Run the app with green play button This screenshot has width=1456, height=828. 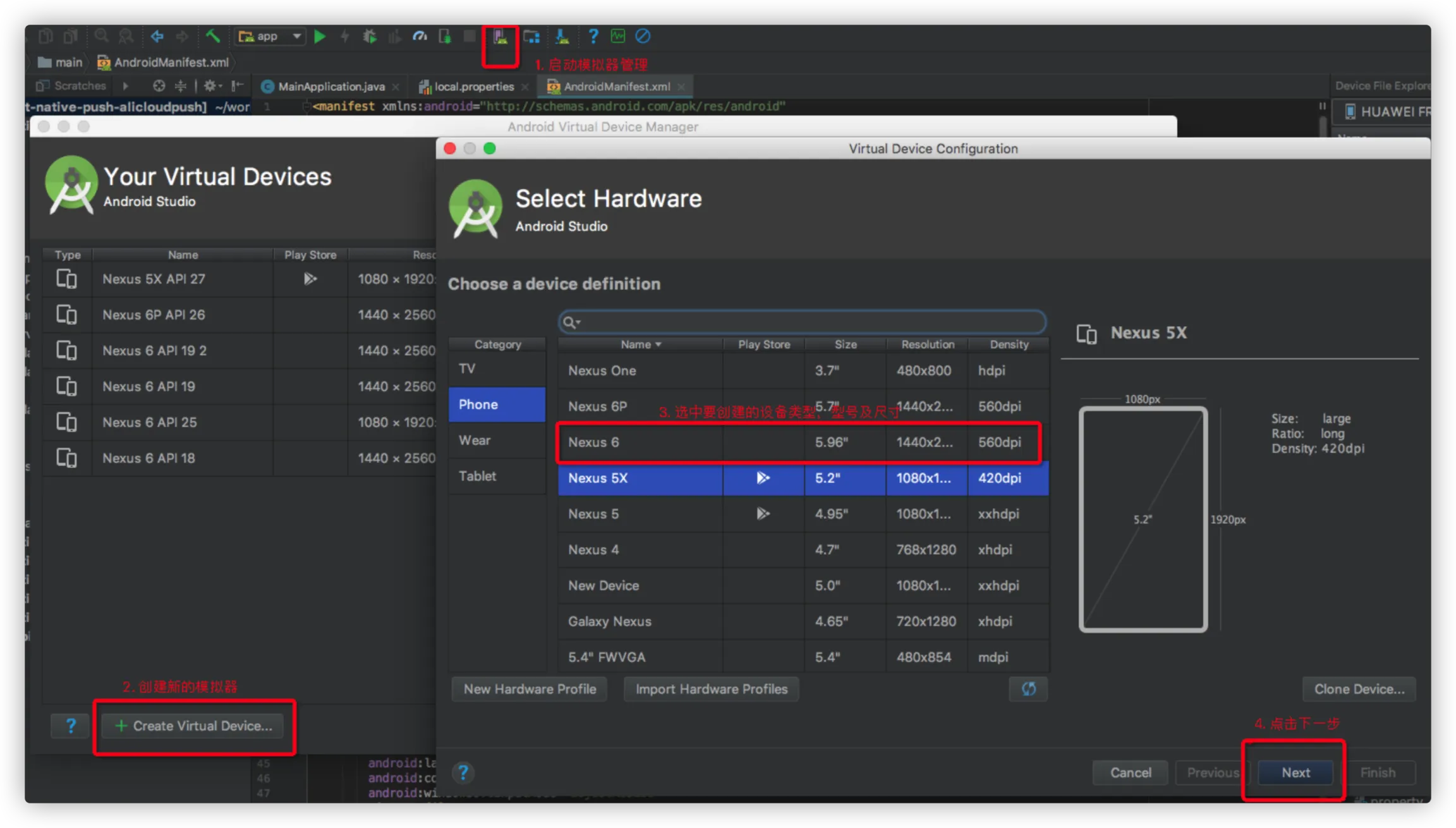pyautogui.click(x=320, y=37)
